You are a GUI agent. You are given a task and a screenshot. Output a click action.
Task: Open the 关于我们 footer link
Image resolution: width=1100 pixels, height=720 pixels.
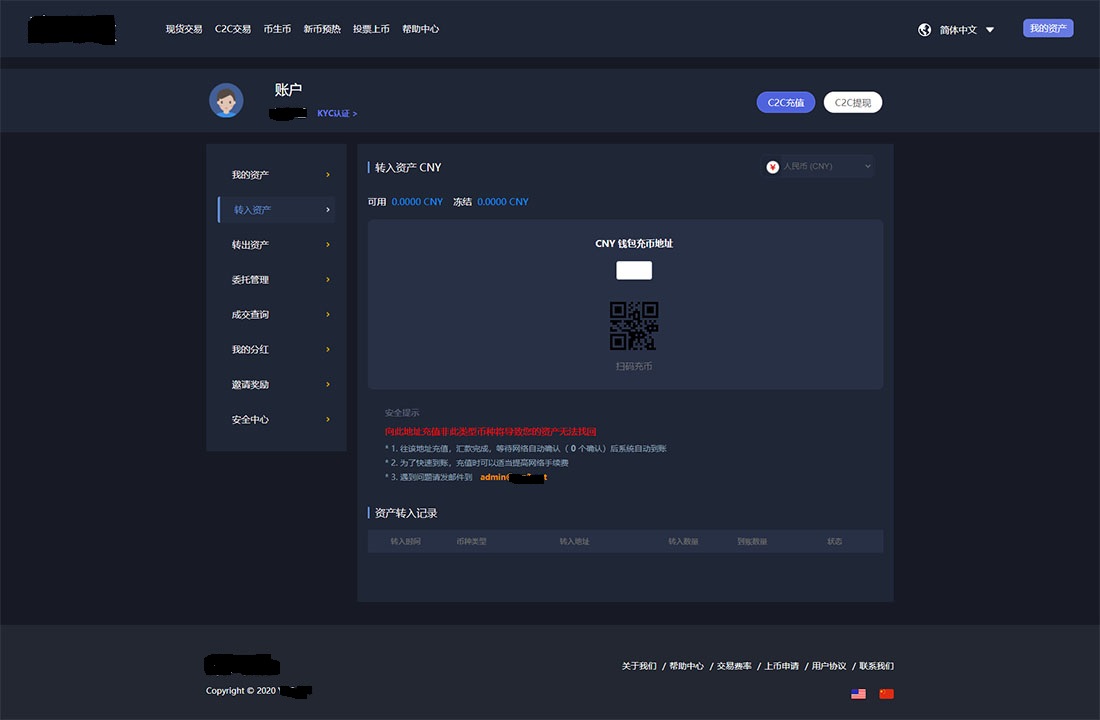(639, 666)
